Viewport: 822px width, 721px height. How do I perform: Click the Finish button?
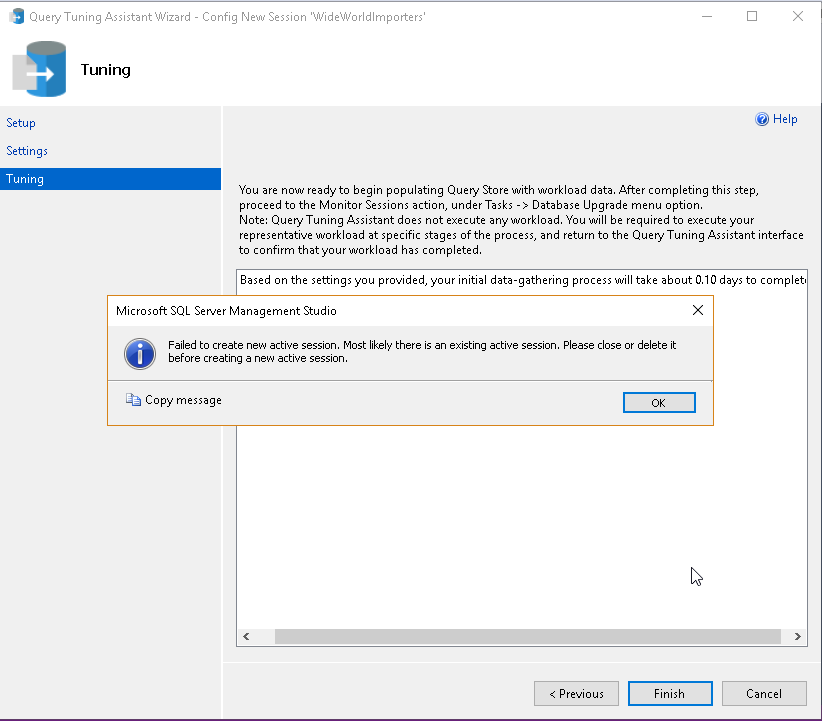670,694
